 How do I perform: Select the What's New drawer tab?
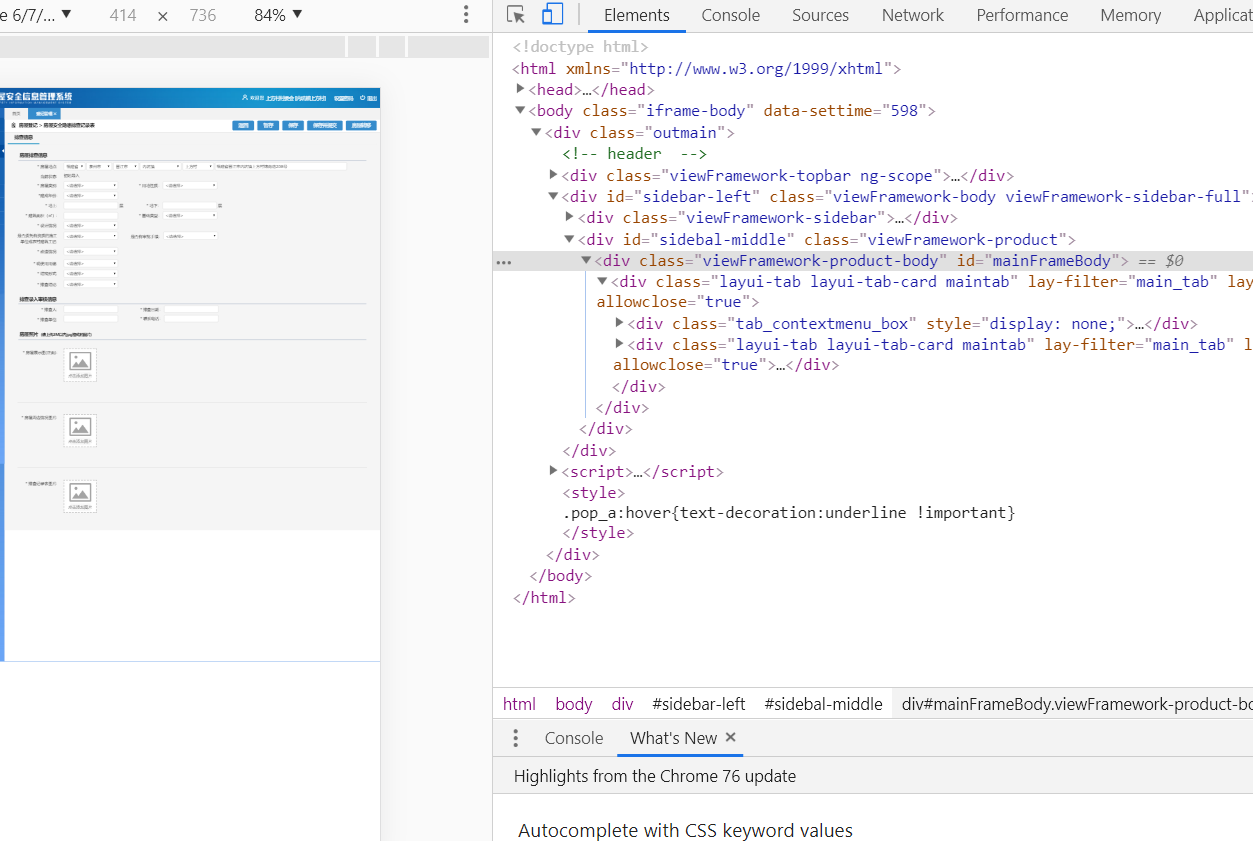click(673, 738)
